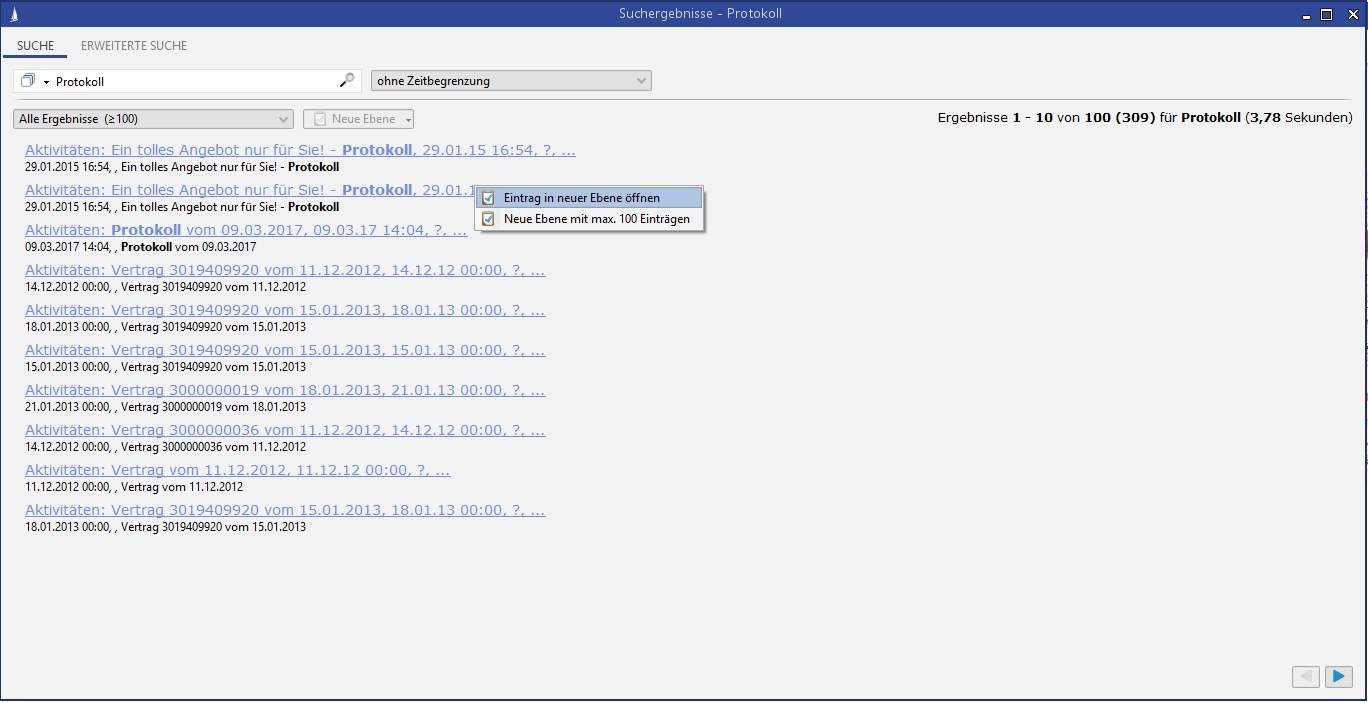Click the checkbox icon beside 'Eintrag in neuer Ebene öffnen'
The width and height of the screenshot is (1368, 703).
488,198
